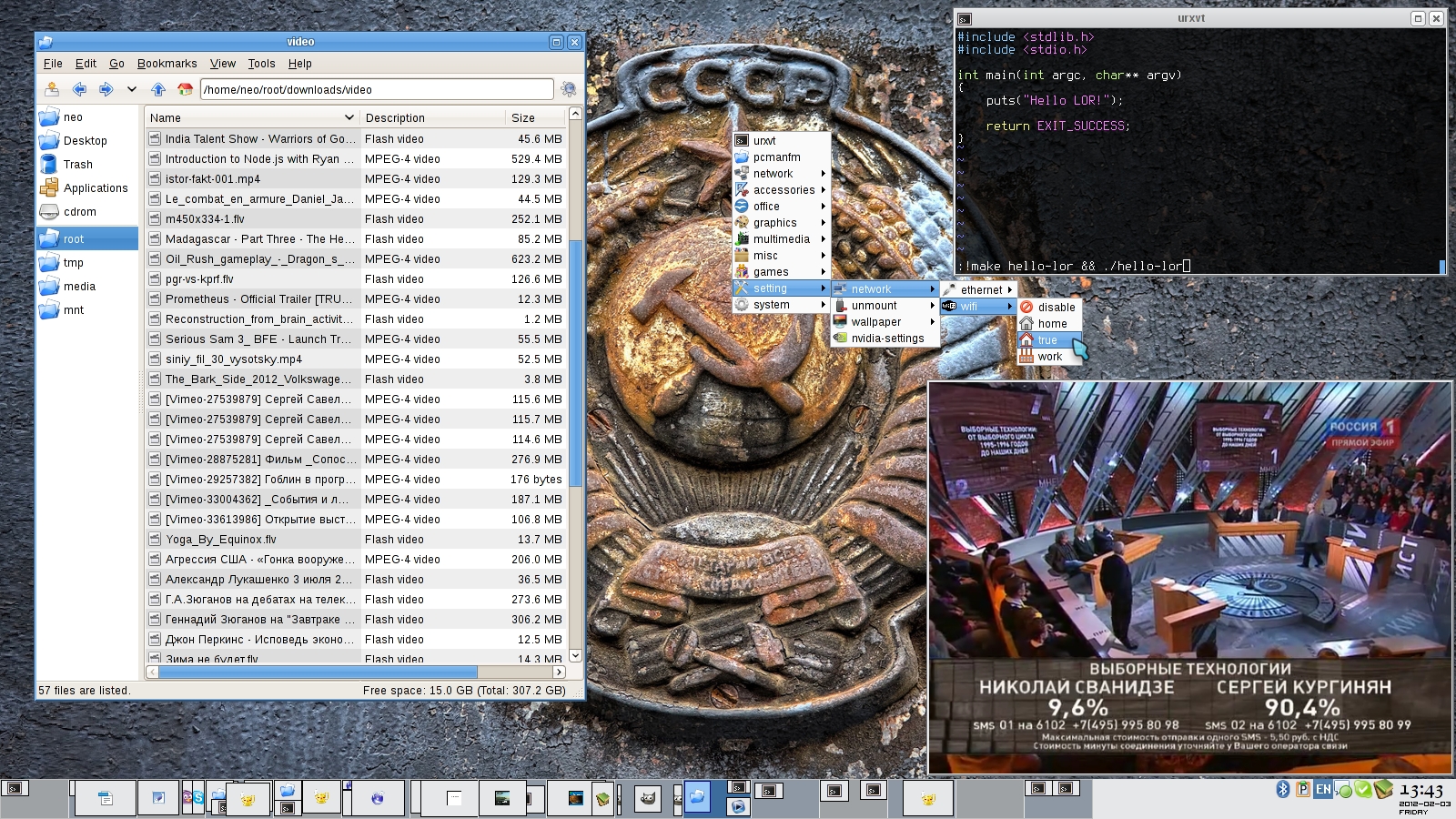Sort files by the Description column
Screen dimensions: 1456x819
[431, 117]
